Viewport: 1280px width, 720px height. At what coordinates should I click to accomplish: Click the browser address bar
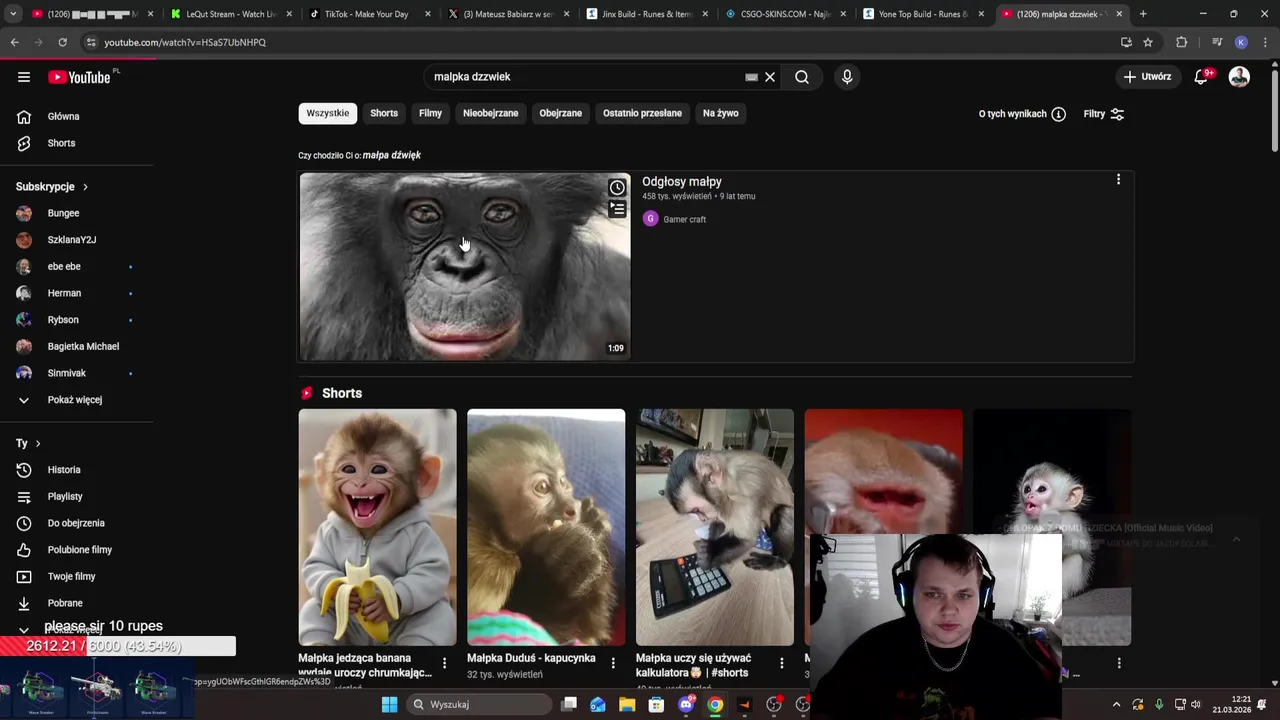pyautogui.click(x=600, y=42)
